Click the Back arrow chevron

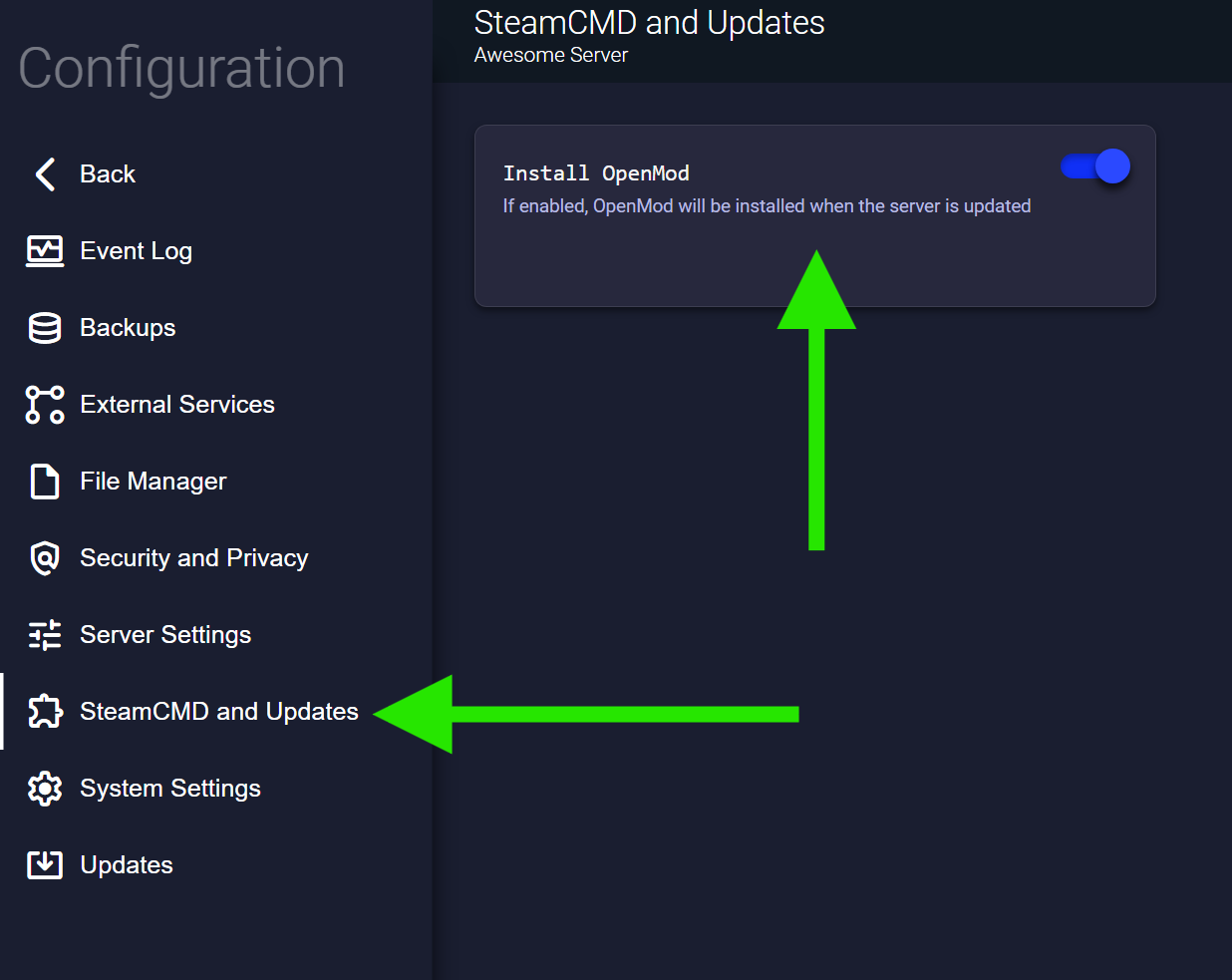click(x=45, y=173)
